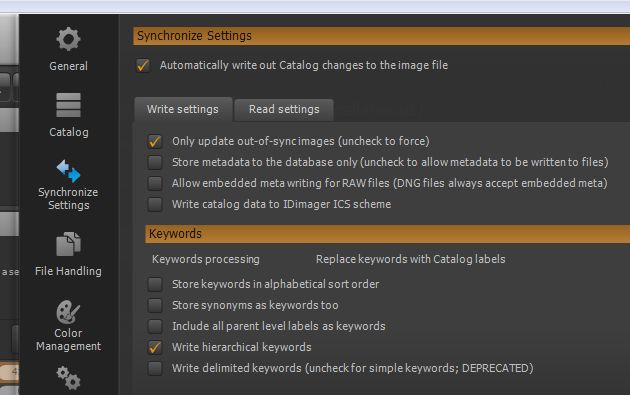The image size is (630, 395).
Task: Uncheck Only update out-of-sync images
Action: coord(155,141)
